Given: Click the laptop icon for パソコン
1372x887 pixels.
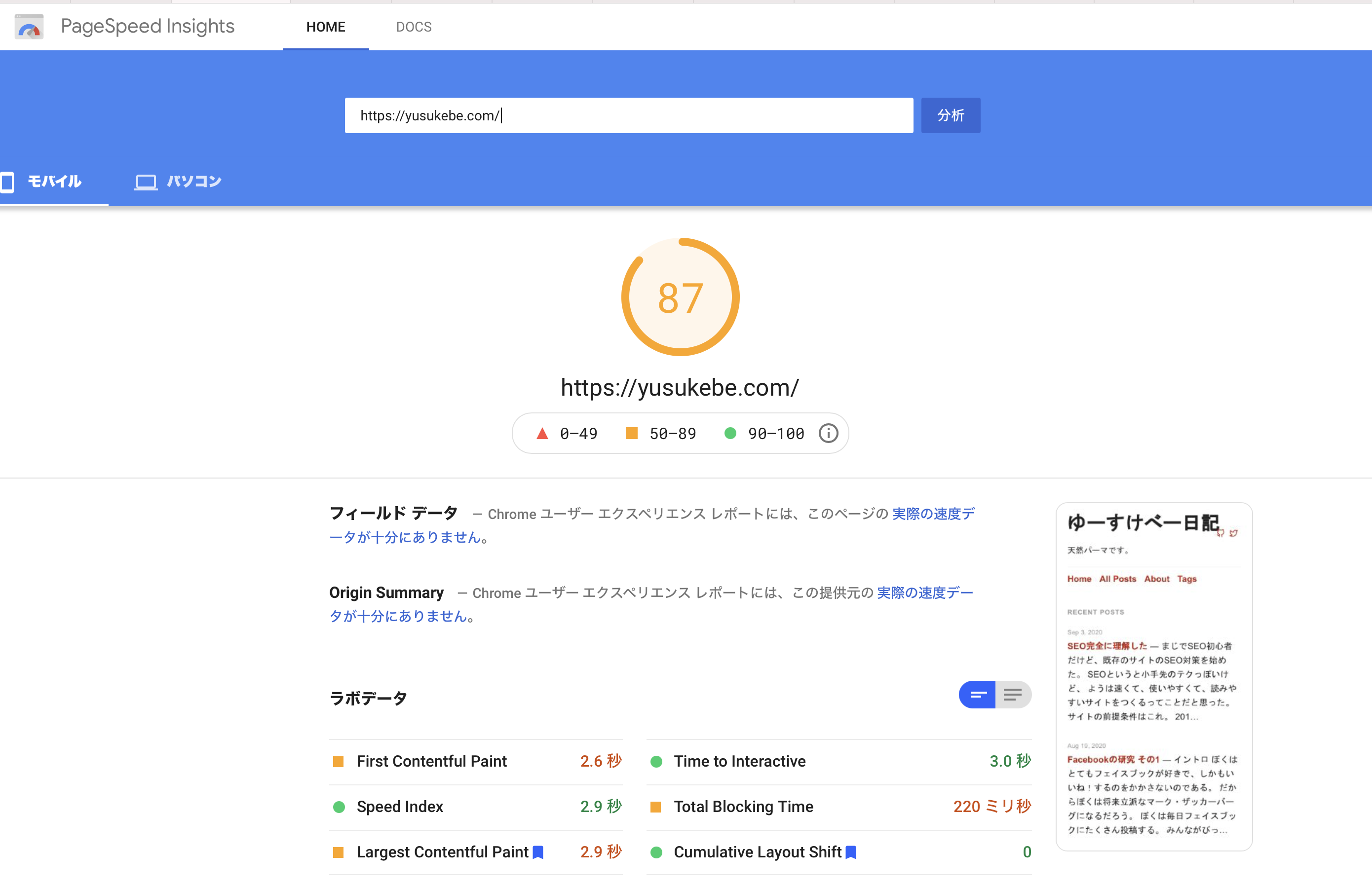Looking at the screenshot, I should 146,182.
